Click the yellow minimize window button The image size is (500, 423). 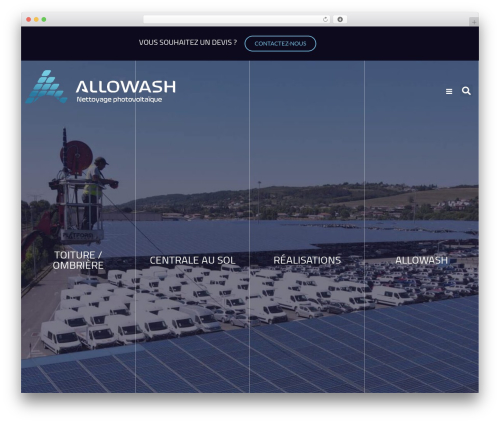point(36,19)
